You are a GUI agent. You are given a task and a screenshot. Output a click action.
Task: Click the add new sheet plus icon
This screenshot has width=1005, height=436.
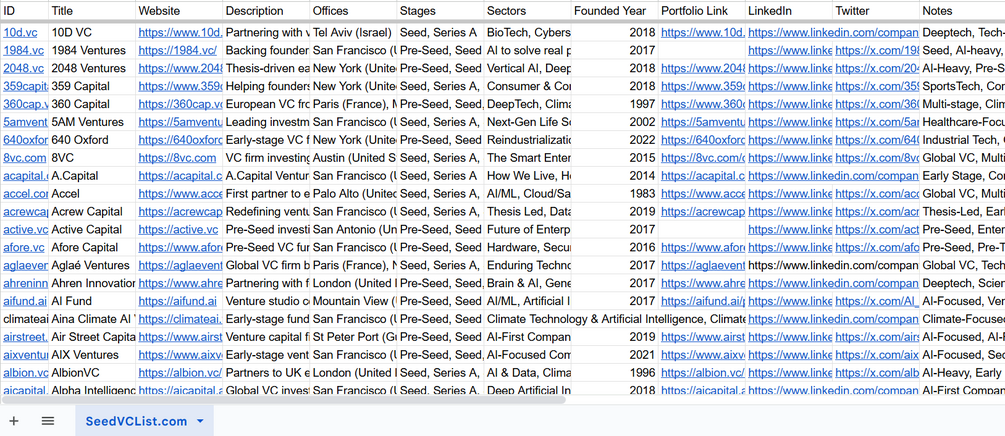tap(14, 421)
